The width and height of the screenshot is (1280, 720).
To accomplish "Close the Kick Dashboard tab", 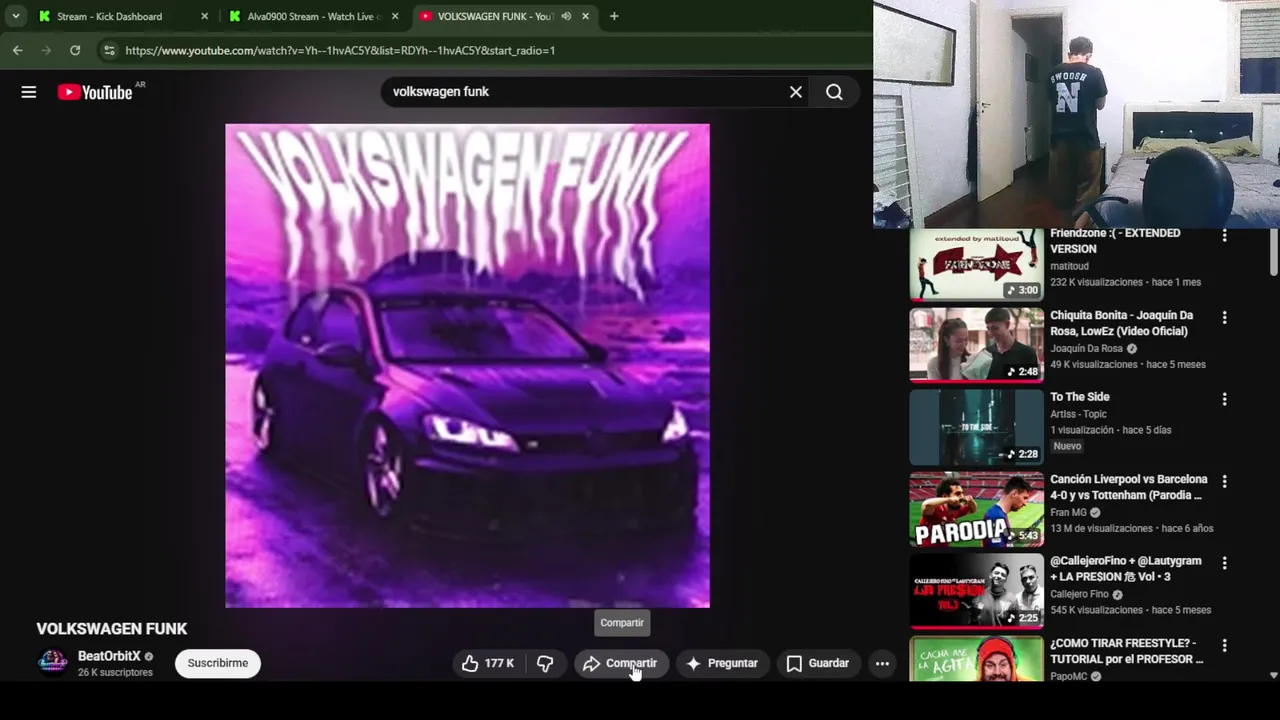I will tap(205, 16).
